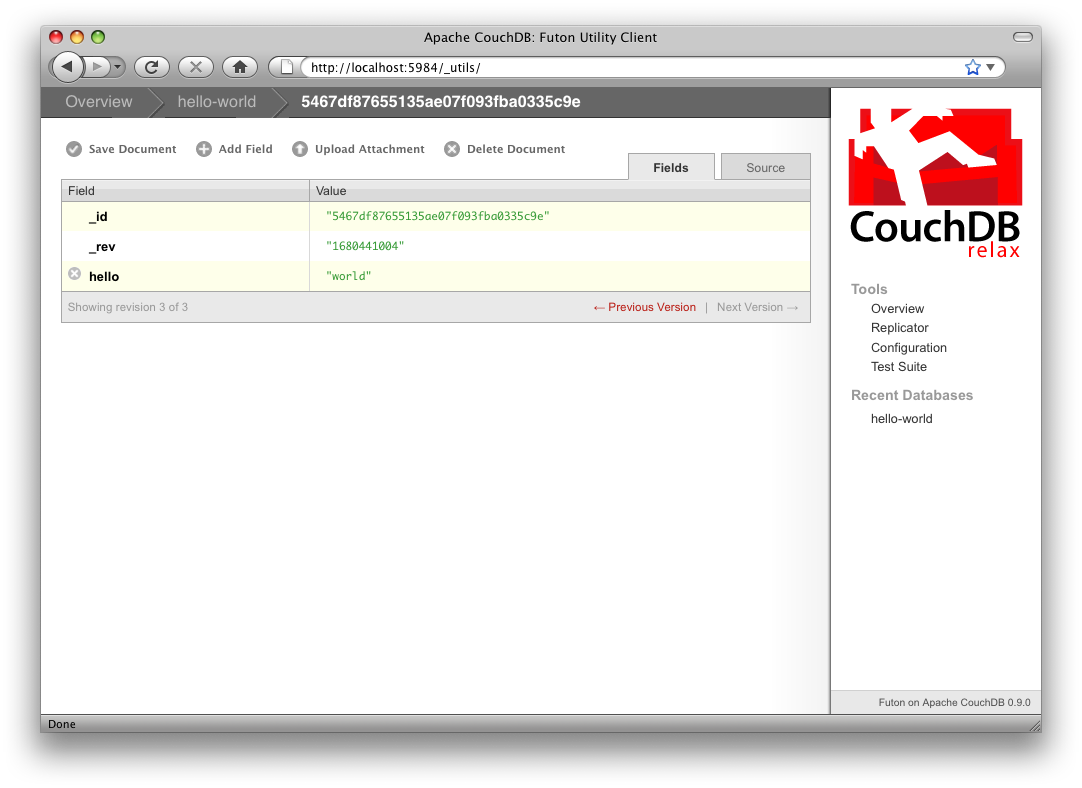Click the Done status bar text
This screenshot has width=1082, height=788.
point(61,724)
